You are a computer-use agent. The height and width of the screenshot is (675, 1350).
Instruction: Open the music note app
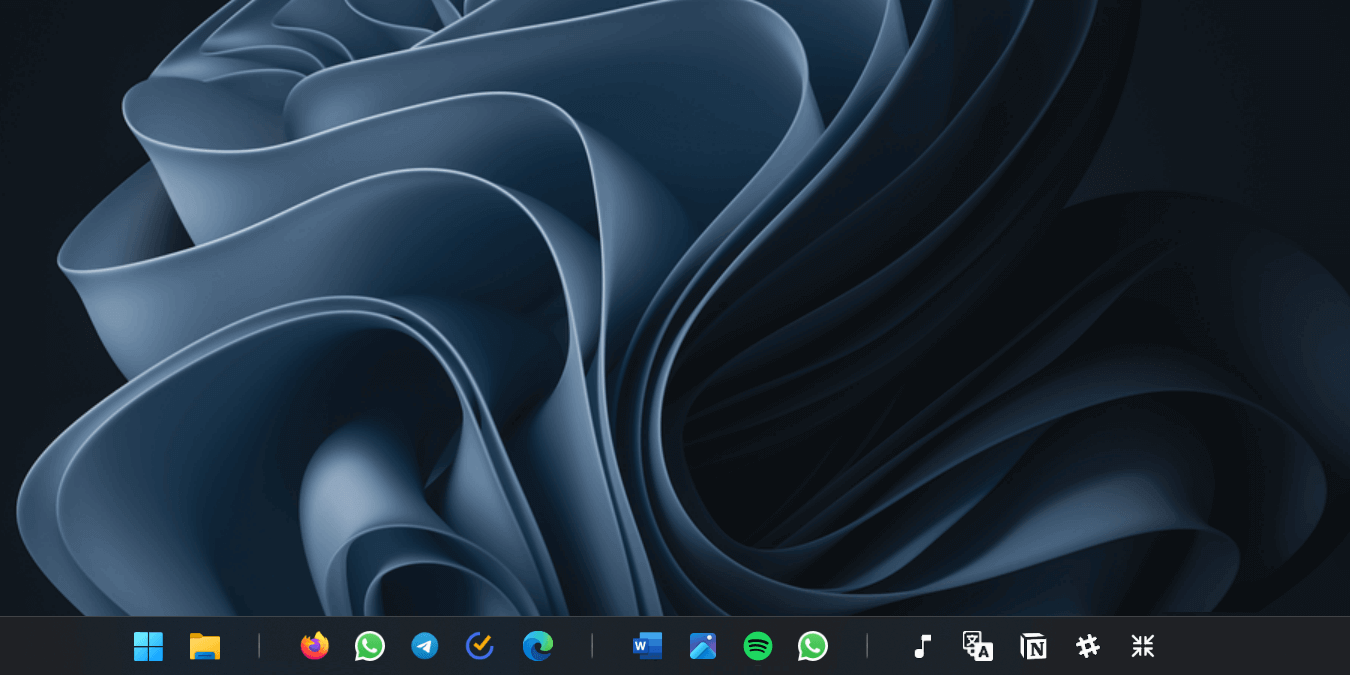pyautogui.click(x=923, y=646)
